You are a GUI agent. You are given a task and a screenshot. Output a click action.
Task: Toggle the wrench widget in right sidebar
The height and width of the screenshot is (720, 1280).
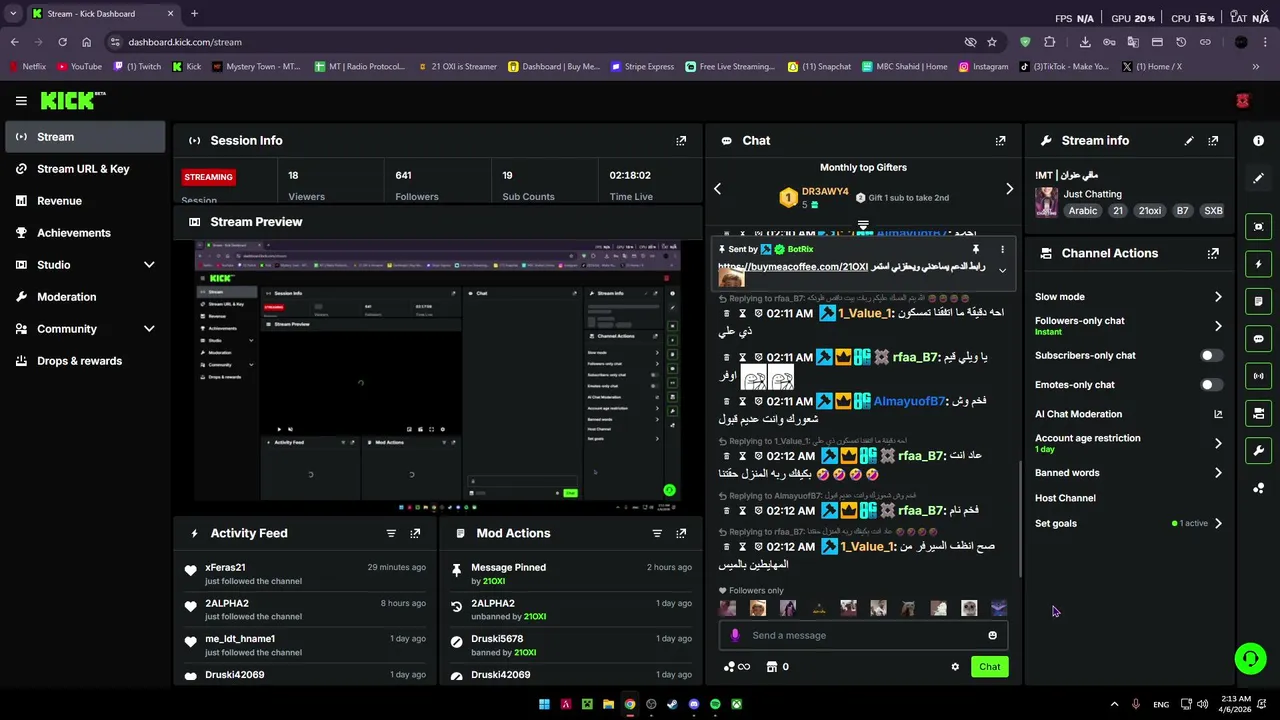click(x=1258, y=450)
